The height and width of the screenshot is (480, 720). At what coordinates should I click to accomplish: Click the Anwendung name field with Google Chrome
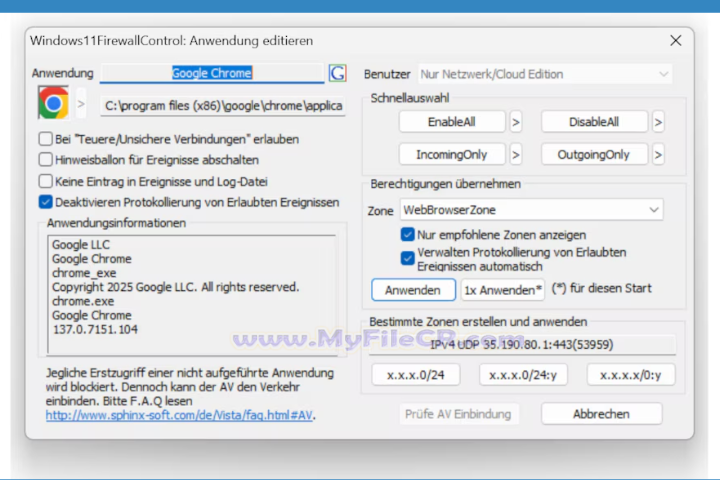click(x=212, y=73)
